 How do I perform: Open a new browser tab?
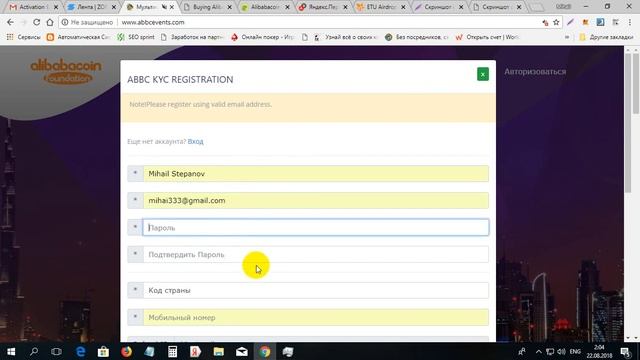click(x=537, y=7)
